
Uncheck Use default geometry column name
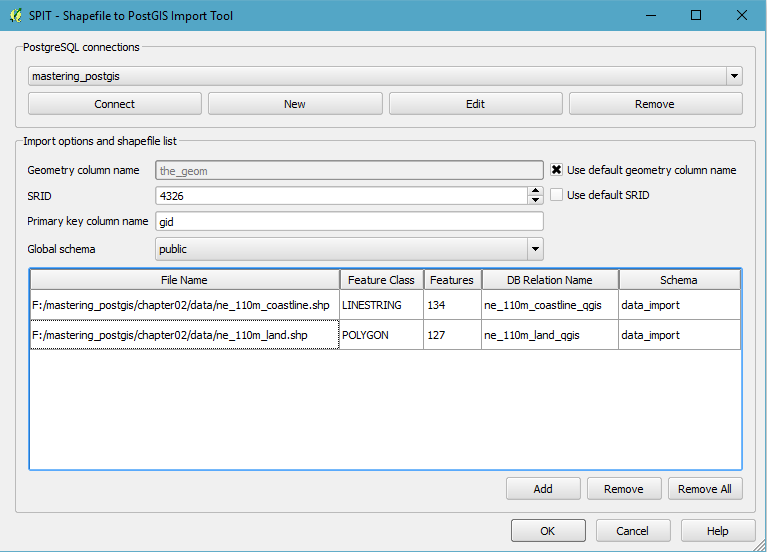pyautogui.click(x=557, y=170)
